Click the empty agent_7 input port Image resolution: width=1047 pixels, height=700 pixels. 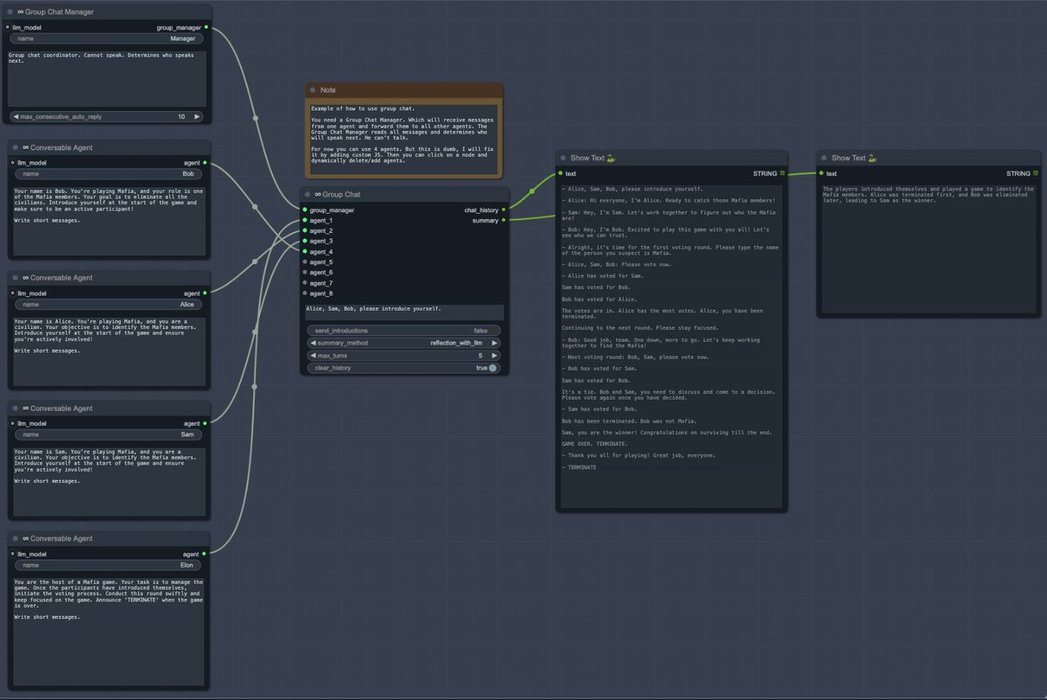(x=305, y=283)
